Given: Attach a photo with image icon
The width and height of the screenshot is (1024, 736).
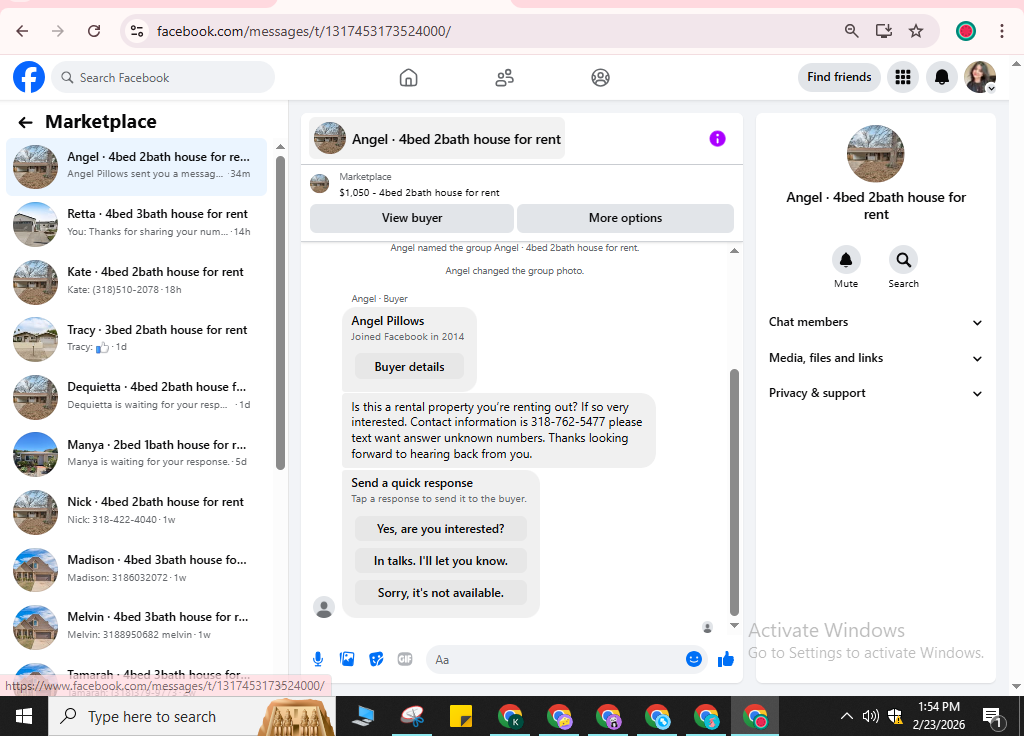Looking at the screenshot, I should point(347,660).
